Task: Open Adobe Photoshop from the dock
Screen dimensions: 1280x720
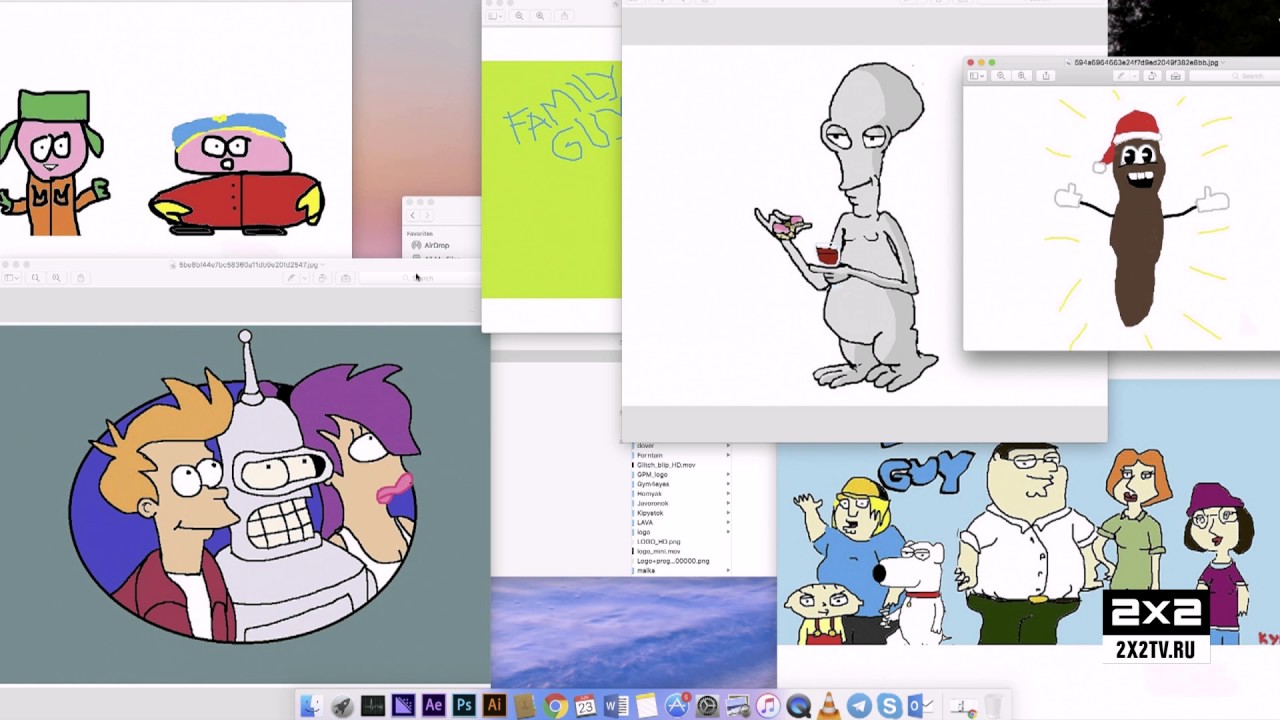Action: pos(464,706)
